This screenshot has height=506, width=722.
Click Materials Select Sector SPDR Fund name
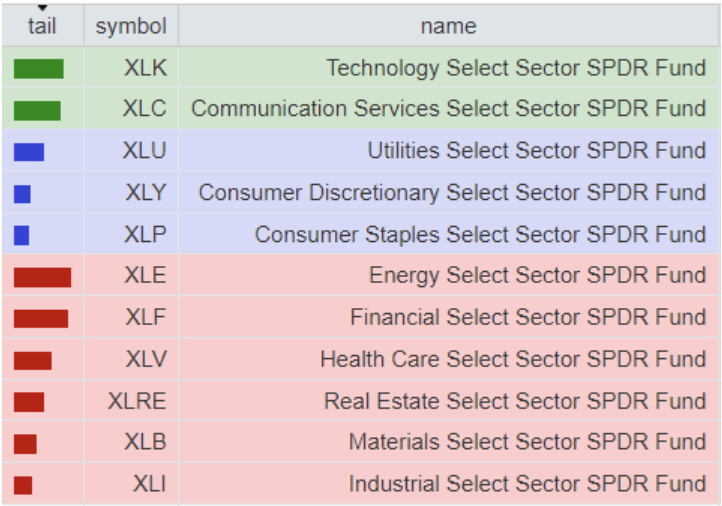(527, 442)
